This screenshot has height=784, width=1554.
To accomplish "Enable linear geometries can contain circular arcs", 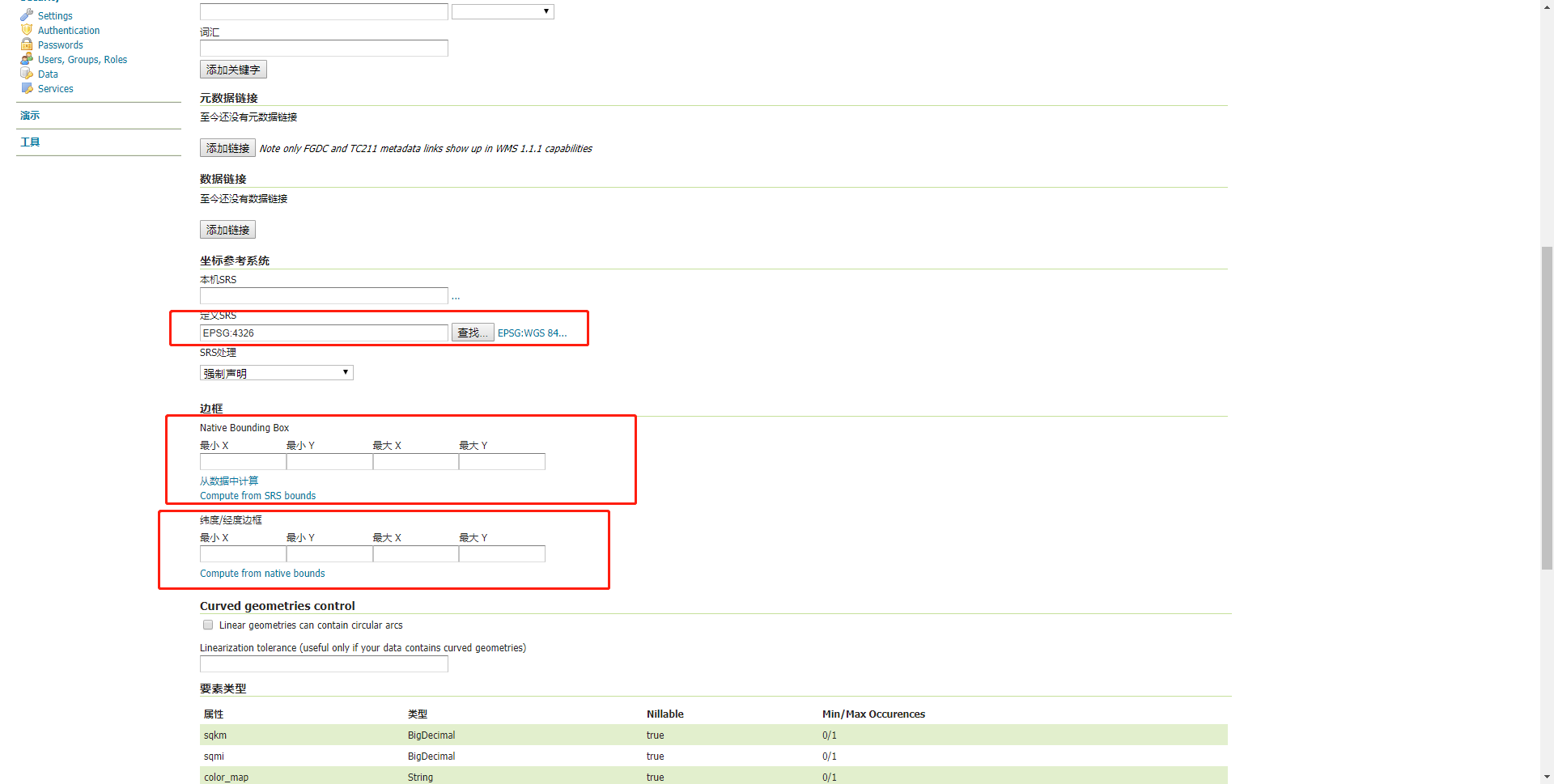I will [x=207, y=624].
